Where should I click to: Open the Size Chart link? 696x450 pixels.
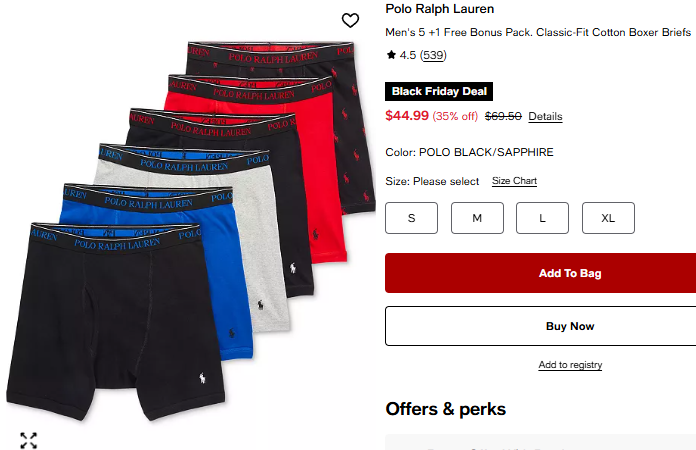[514, 181]
